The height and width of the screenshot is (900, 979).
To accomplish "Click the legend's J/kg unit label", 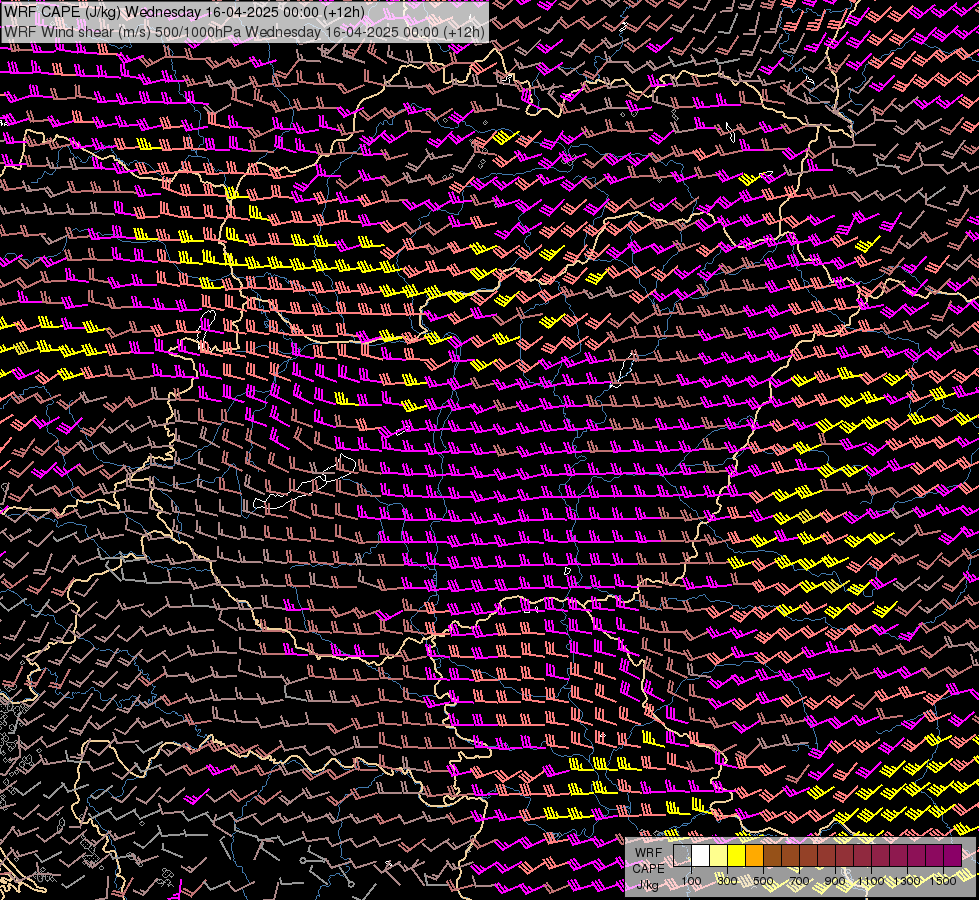I will pyautogui.click(x=647, y=885).
